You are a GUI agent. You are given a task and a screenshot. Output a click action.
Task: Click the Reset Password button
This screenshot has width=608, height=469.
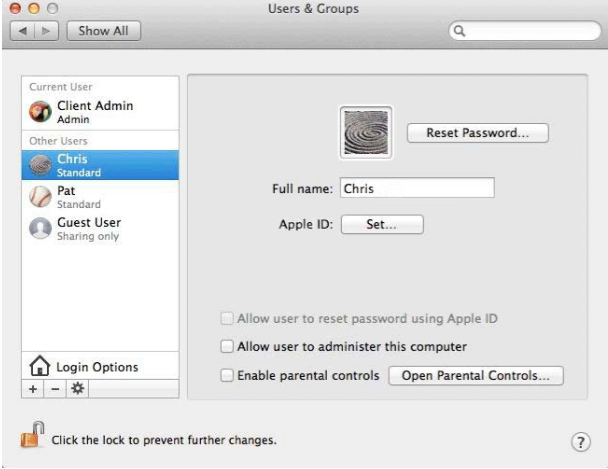pyautogui.click(x=478, y=133)
